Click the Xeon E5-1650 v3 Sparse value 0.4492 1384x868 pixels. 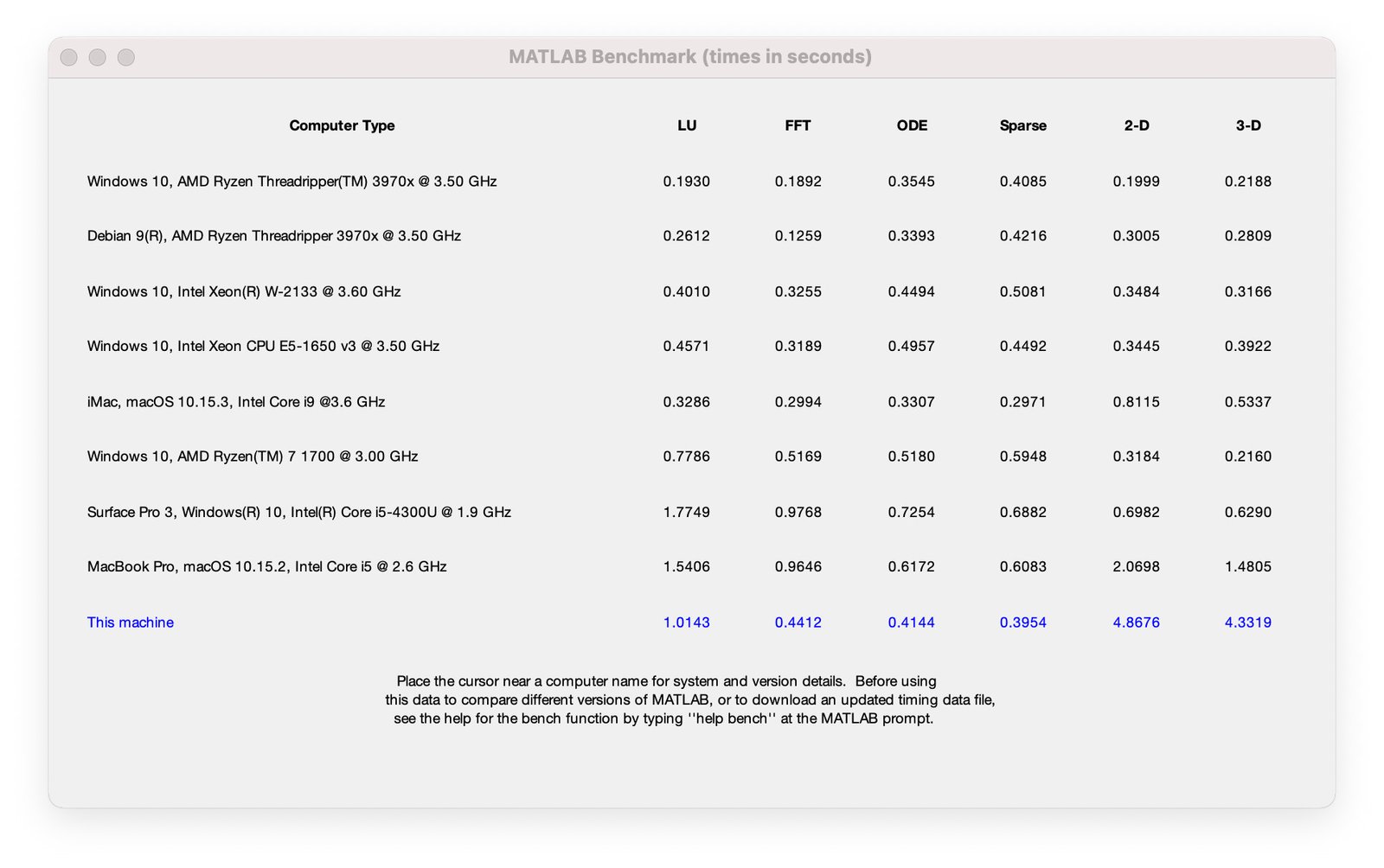1022,346
